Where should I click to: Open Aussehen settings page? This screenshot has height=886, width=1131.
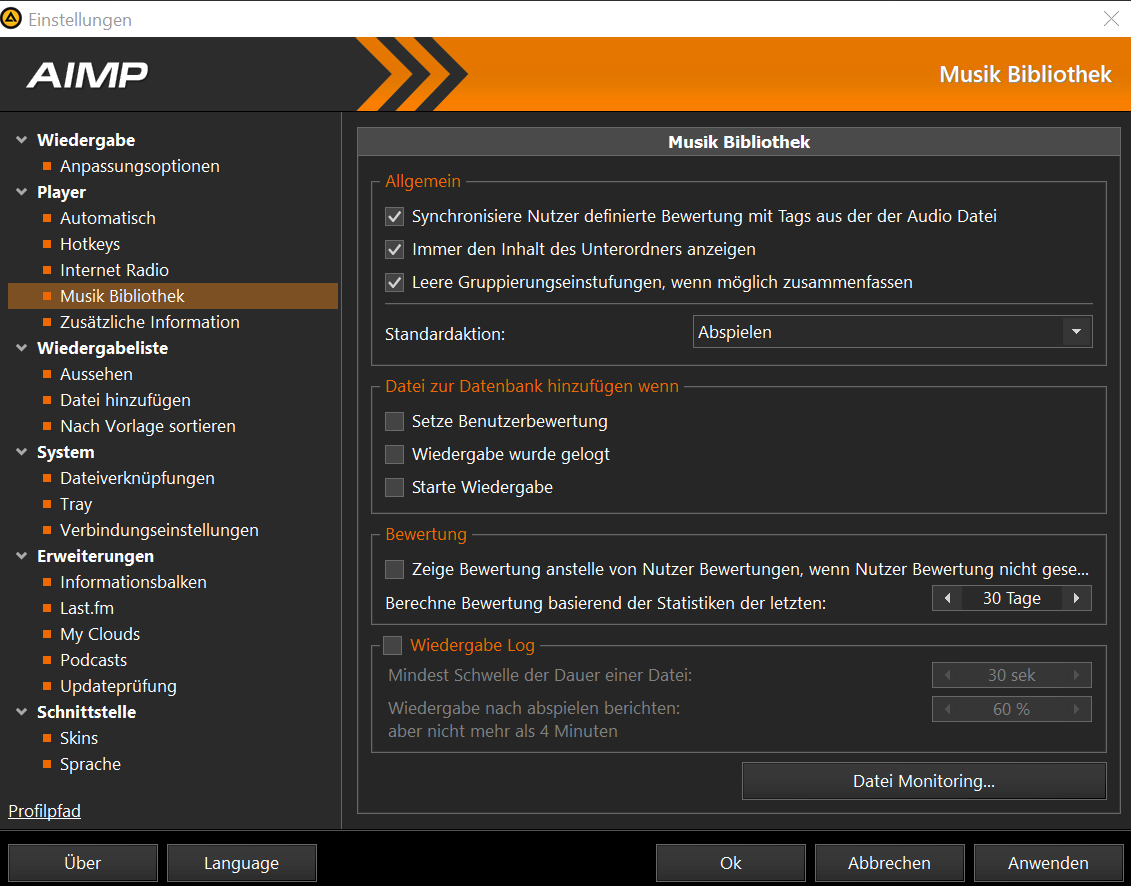click(97, 374)
